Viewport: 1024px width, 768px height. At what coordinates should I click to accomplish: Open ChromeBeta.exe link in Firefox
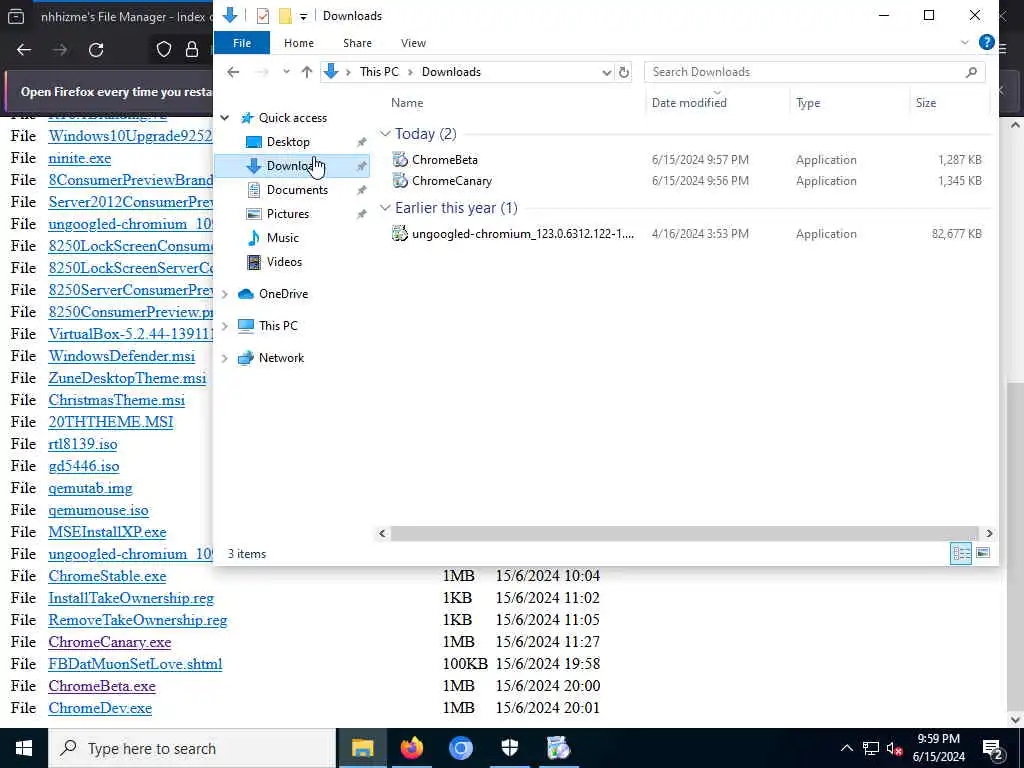coord(102,686)
